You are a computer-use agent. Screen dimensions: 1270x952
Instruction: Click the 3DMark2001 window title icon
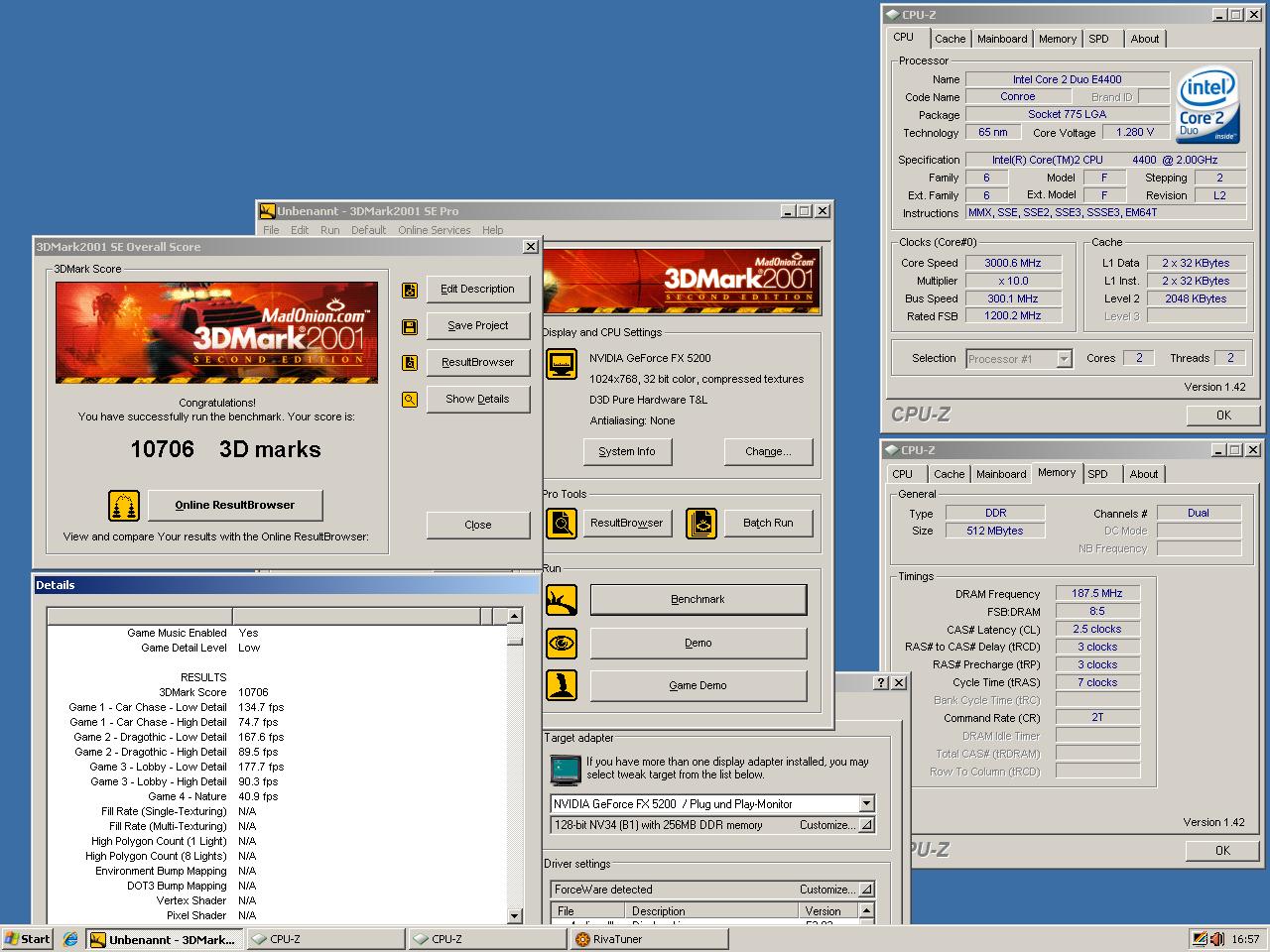point(267,211)
